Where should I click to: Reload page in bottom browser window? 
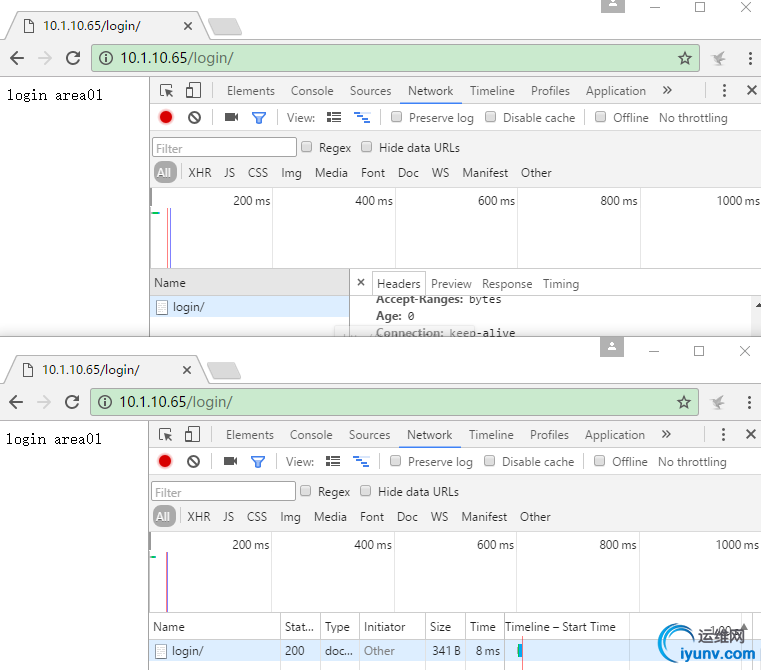point(72,402)
